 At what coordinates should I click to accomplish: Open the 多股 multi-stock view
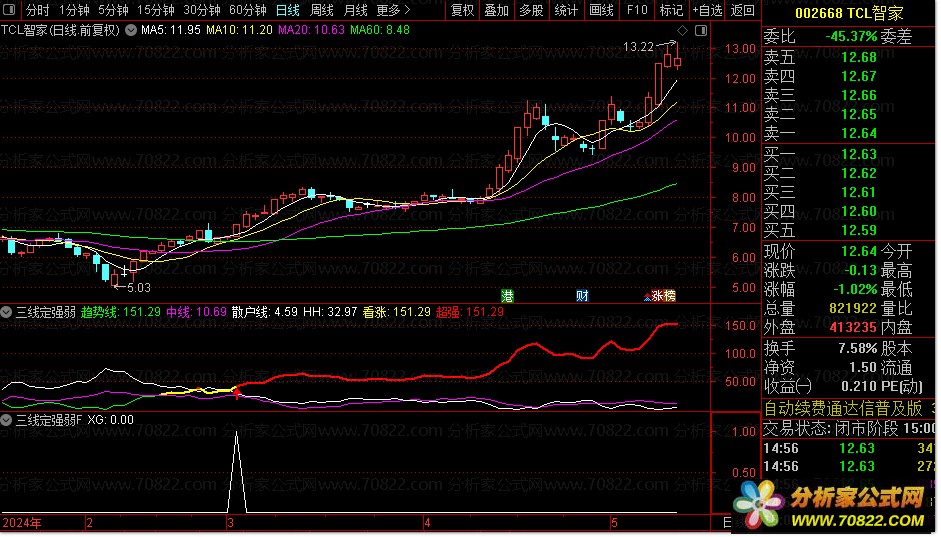(x=531, y=10)
